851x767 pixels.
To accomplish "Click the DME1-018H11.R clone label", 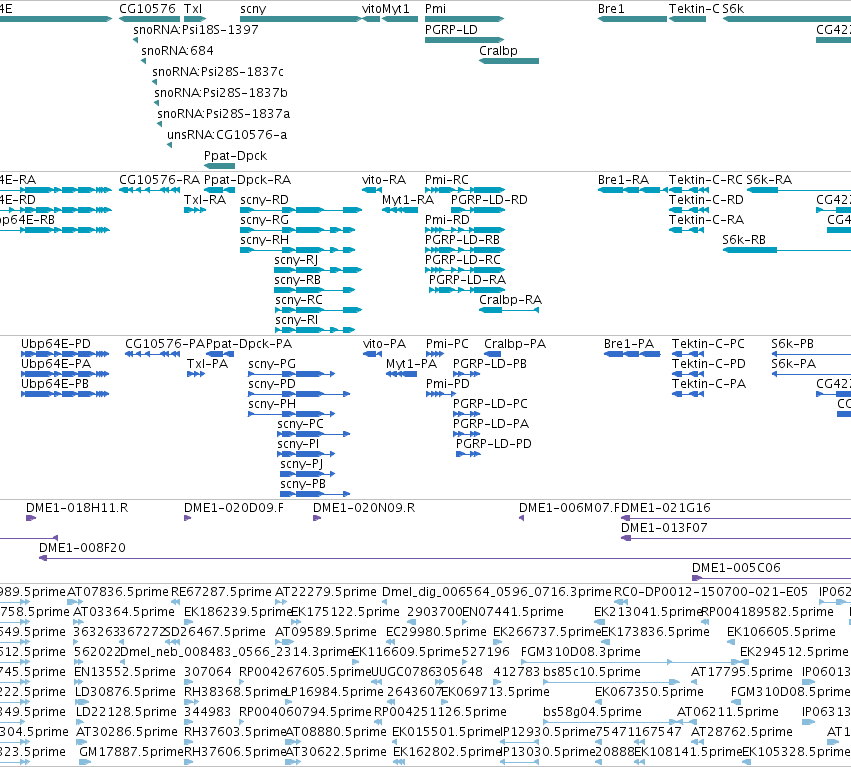I will point(77,508).
